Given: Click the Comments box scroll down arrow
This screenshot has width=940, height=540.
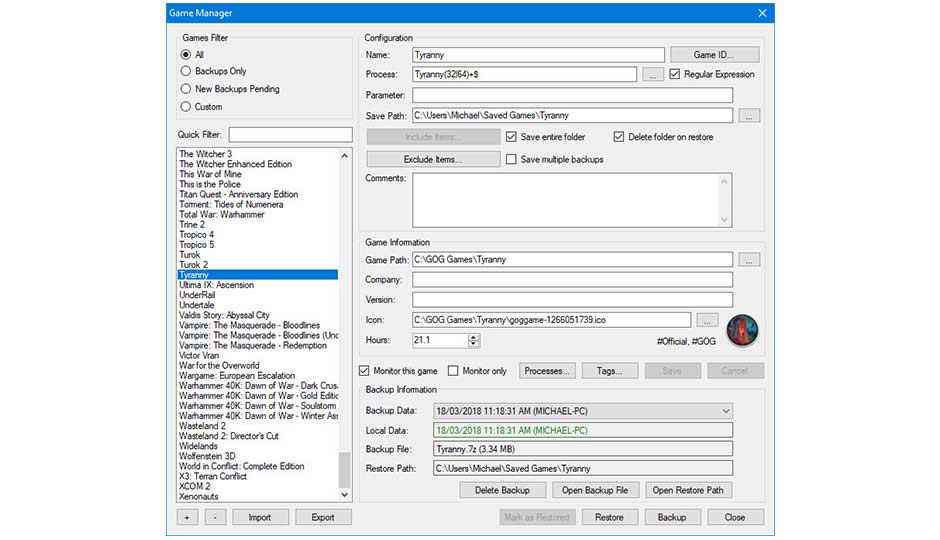Looking at the screenshot, I should 724,220.
